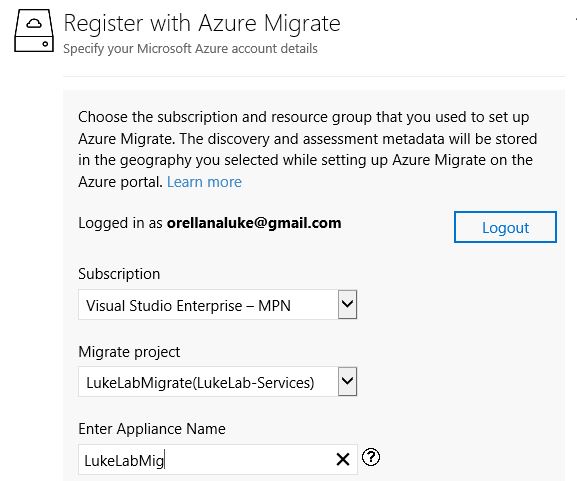Click the Azure Migrate disk cloud icon

34,31
